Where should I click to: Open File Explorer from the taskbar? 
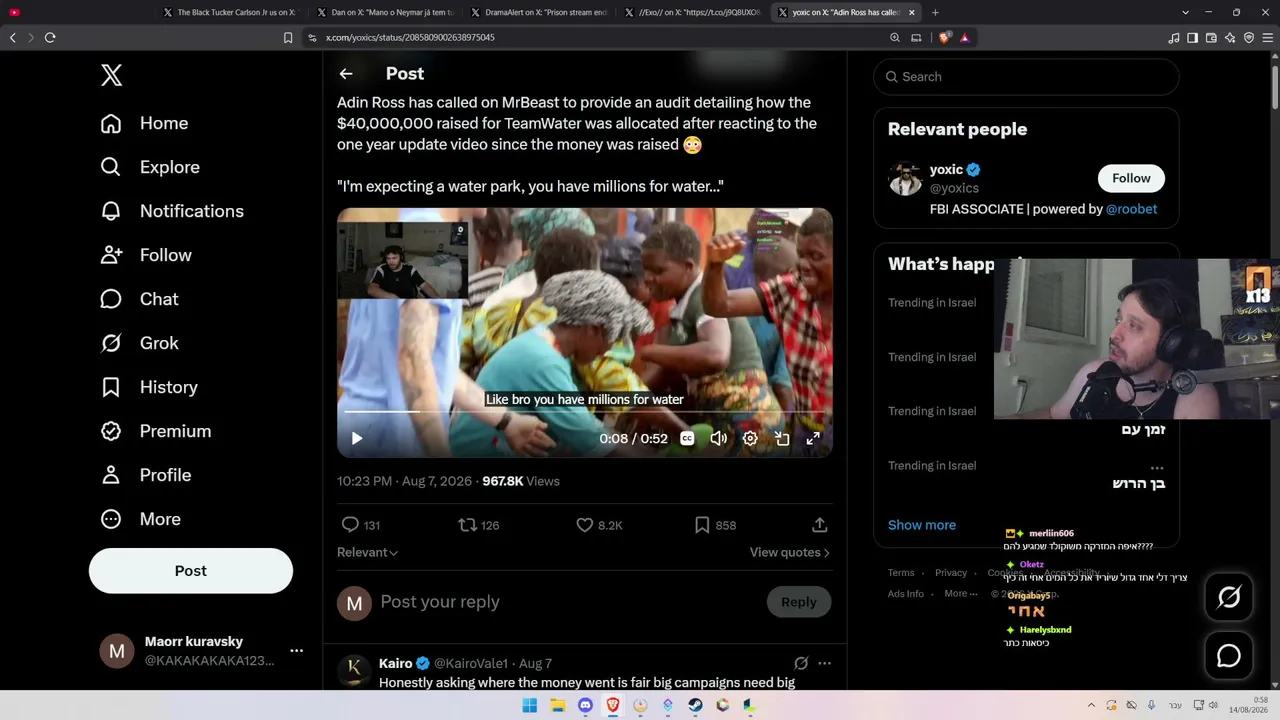558,705
